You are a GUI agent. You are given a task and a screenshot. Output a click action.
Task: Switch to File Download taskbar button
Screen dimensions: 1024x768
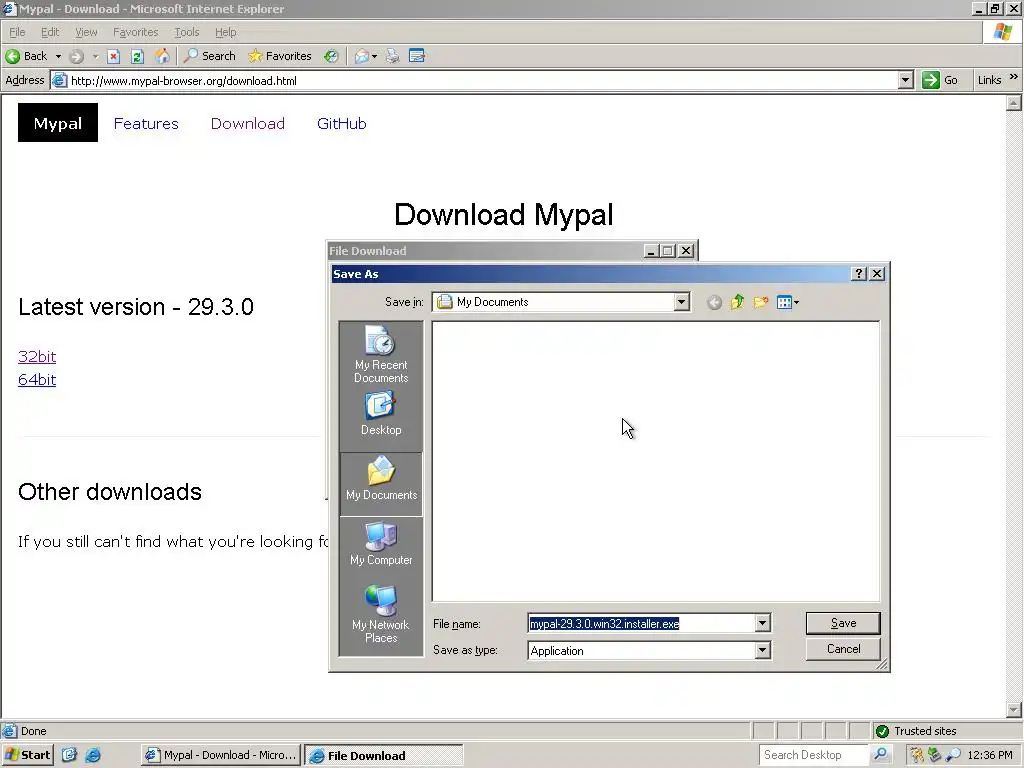pos(384,755)
